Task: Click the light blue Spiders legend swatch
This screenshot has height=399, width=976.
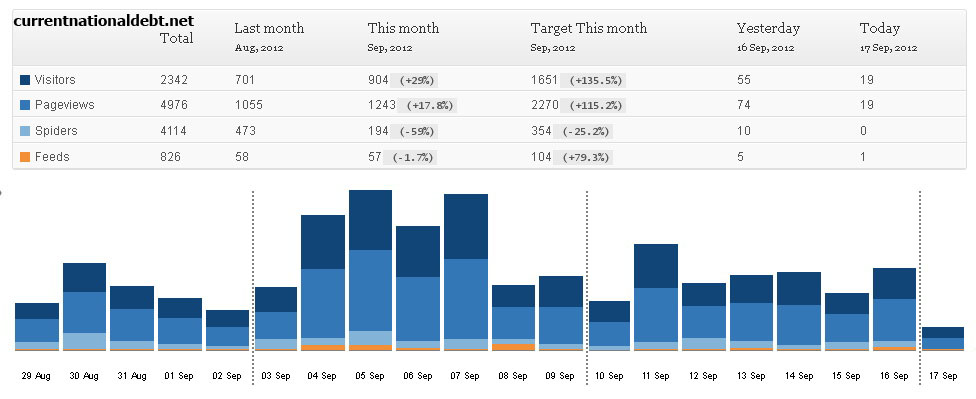Action: [x=25, y=131]
